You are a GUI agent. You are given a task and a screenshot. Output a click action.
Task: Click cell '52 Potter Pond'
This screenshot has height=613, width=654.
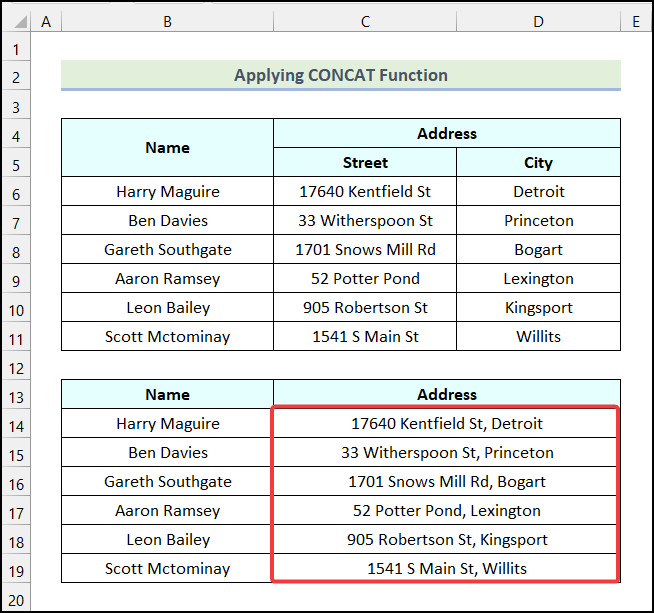tap(365, 278)
